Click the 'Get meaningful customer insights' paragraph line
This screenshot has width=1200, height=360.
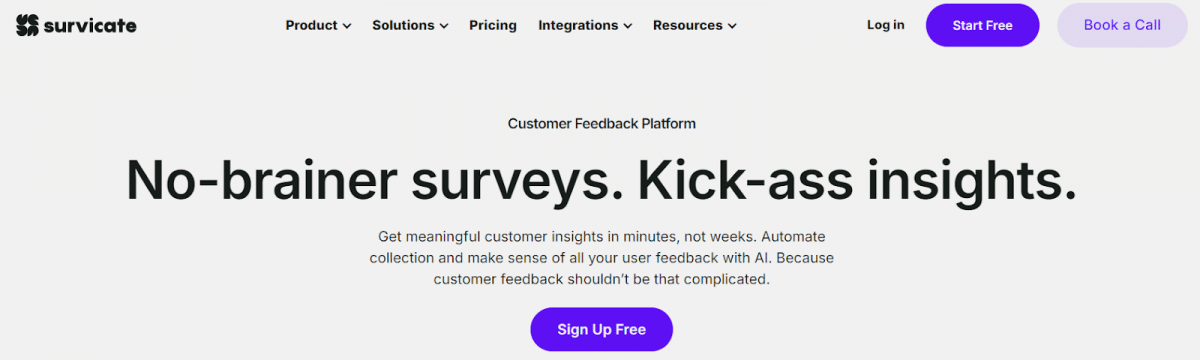[x=601, y=237]
